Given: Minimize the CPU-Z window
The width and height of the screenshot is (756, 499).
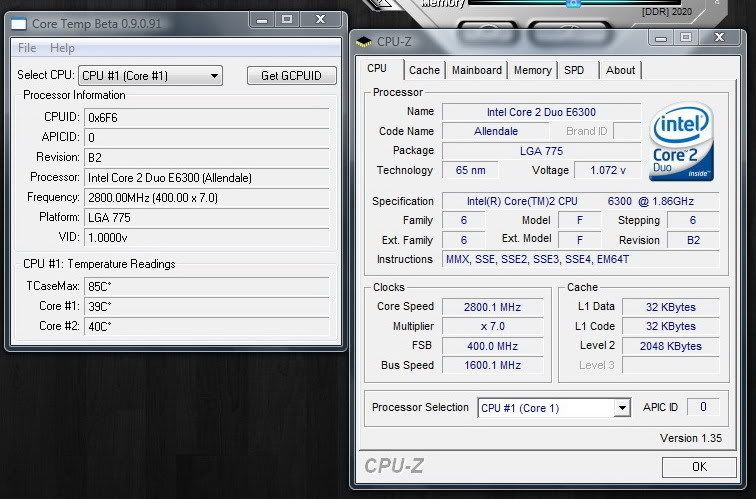Looking at the screenshot, I should tap(660, 38).
